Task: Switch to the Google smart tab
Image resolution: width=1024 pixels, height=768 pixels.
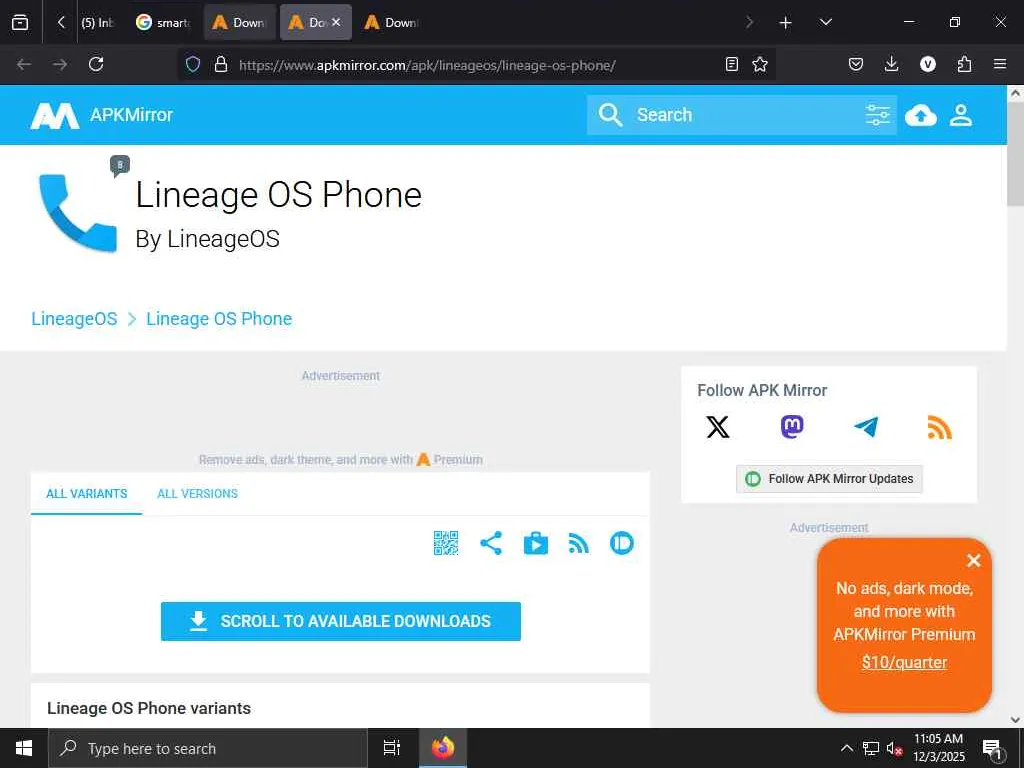Action: (x=164, y=23)
